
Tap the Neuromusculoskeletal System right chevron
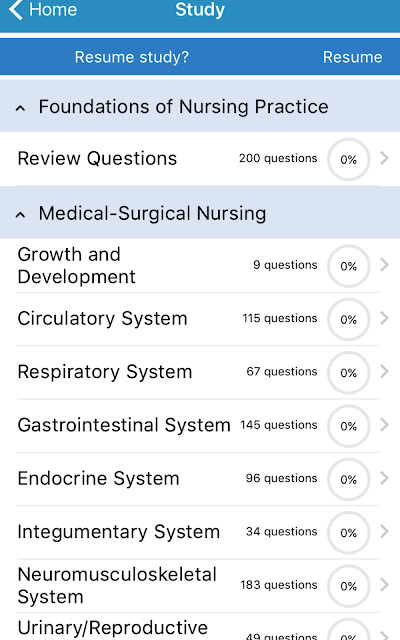384,584
